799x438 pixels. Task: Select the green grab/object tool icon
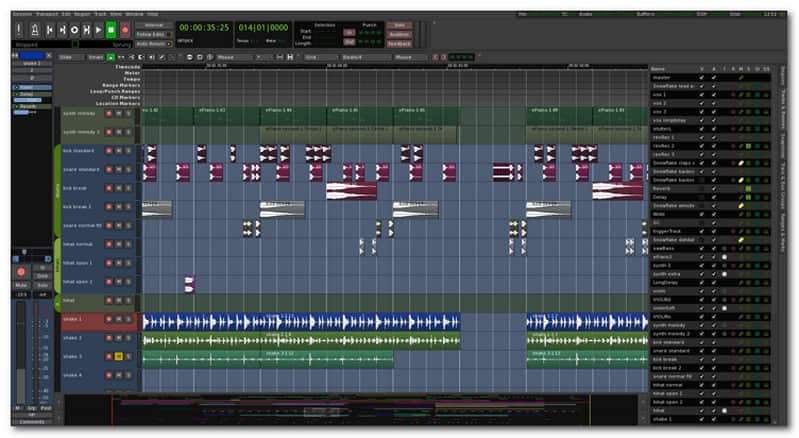111,57
